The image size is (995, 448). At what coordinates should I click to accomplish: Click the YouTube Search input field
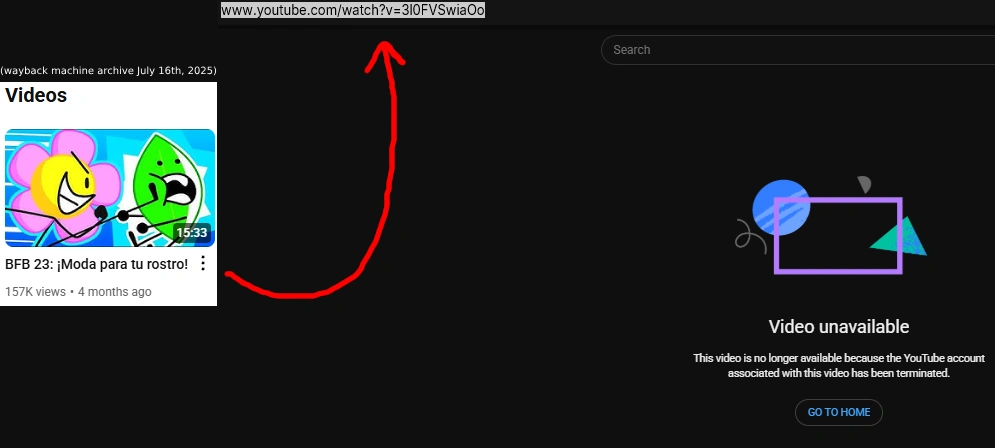[x=798, y=49]
